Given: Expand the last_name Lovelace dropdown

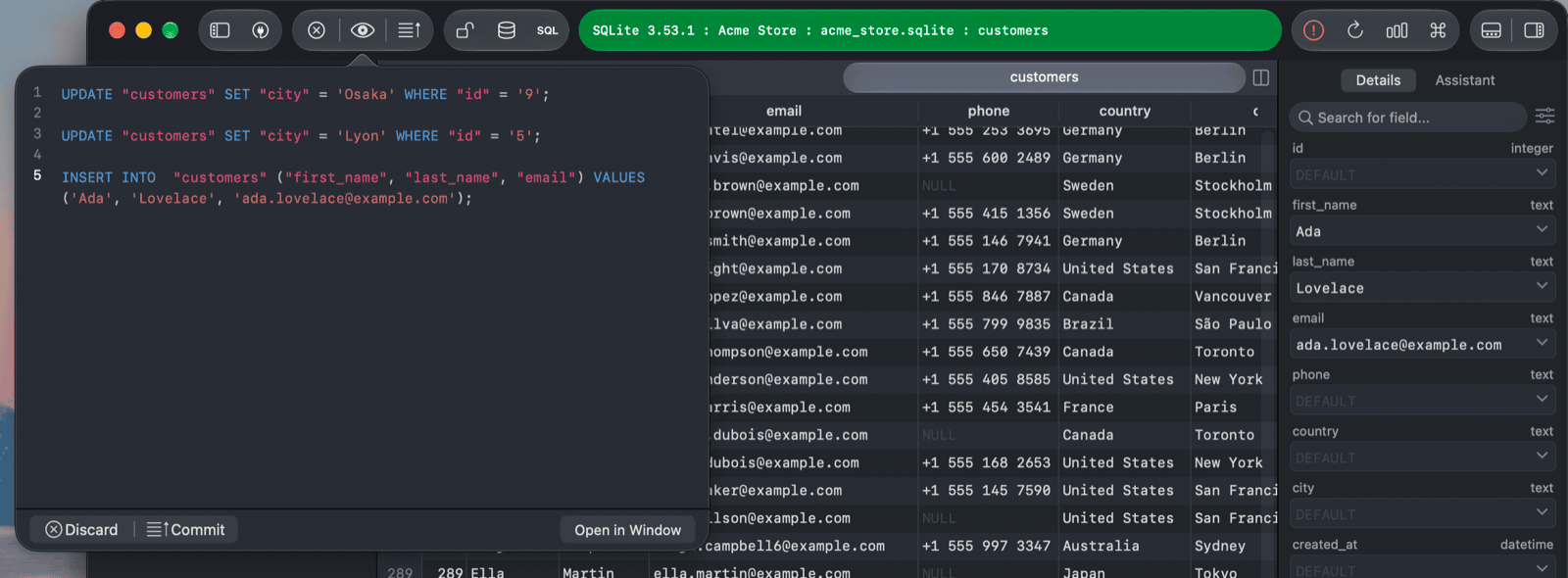Looking at the screenshot, I should point(1543,287).
